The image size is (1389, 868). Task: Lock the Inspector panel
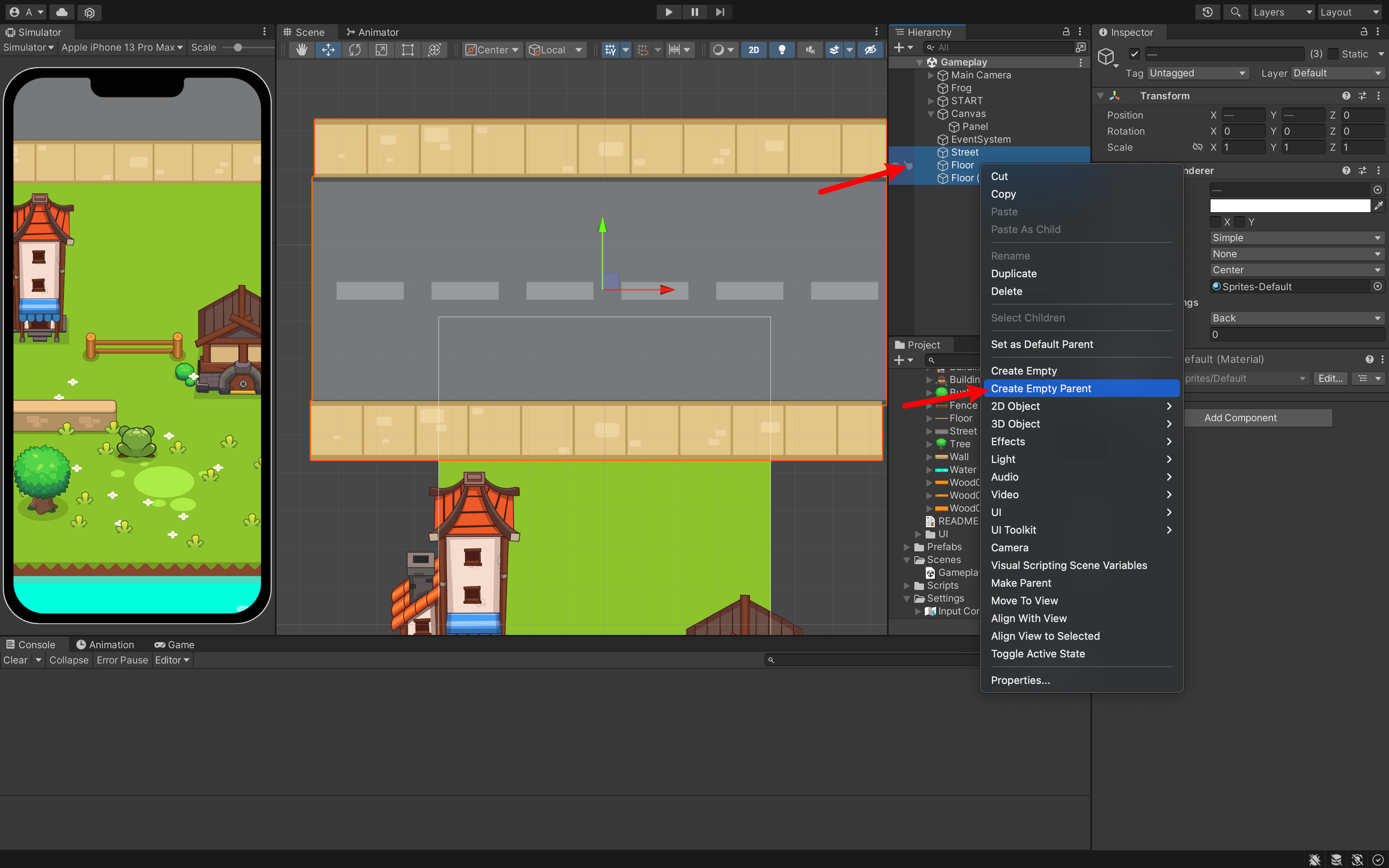click(x=1364, y=32)
